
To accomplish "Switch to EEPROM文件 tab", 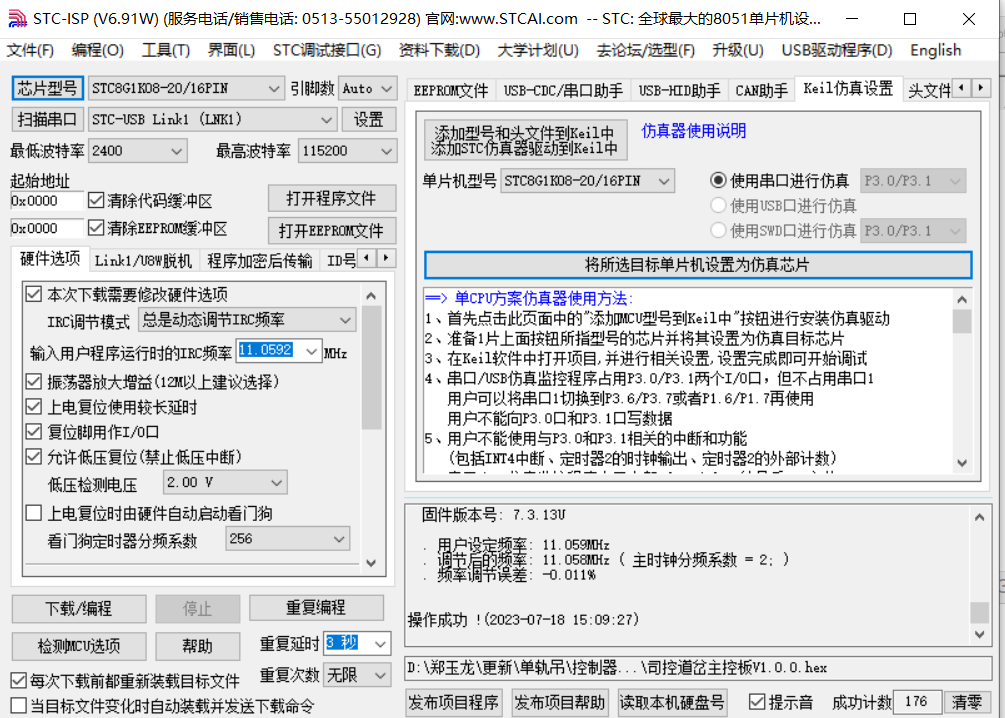I will tap(451, 90).
